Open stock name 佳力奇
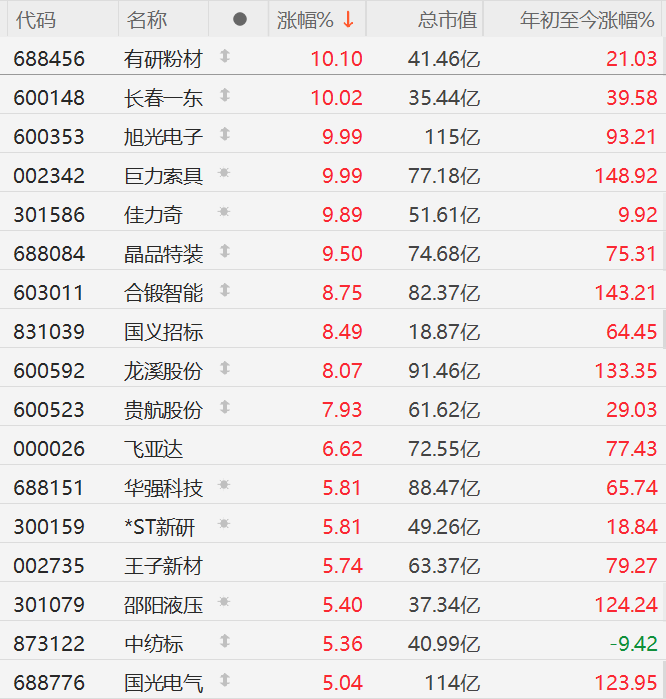 (153, 215)
